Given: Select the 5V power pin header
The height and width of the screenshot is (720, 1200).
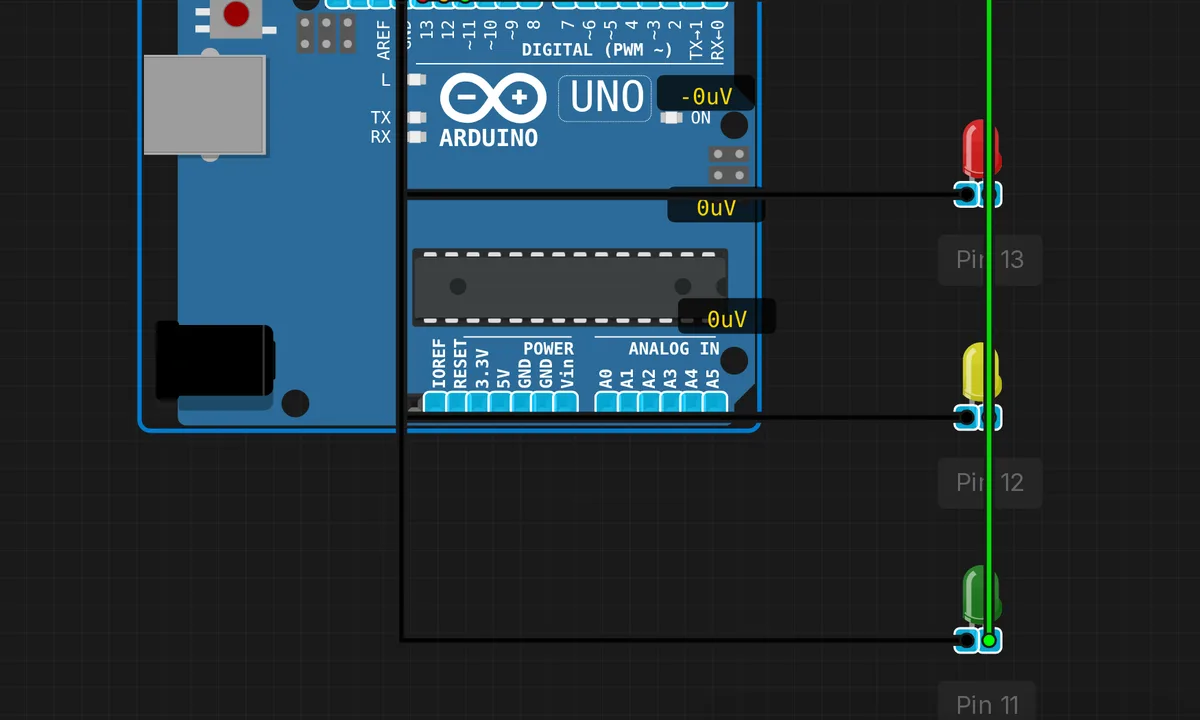Looking at the screenshot, I should (x=501, y=402).
